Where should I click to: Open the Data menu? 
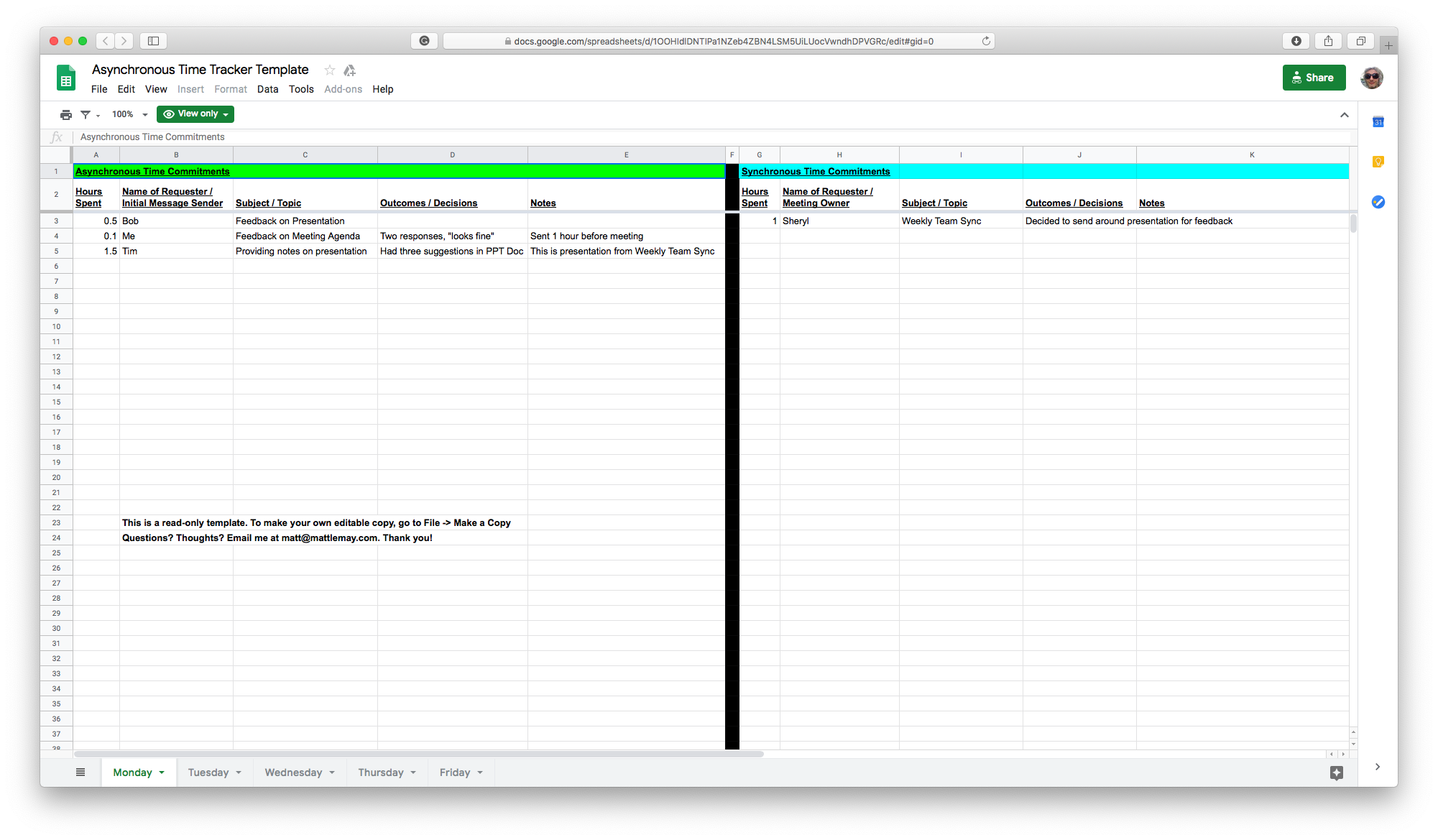(x=267, y=89)
